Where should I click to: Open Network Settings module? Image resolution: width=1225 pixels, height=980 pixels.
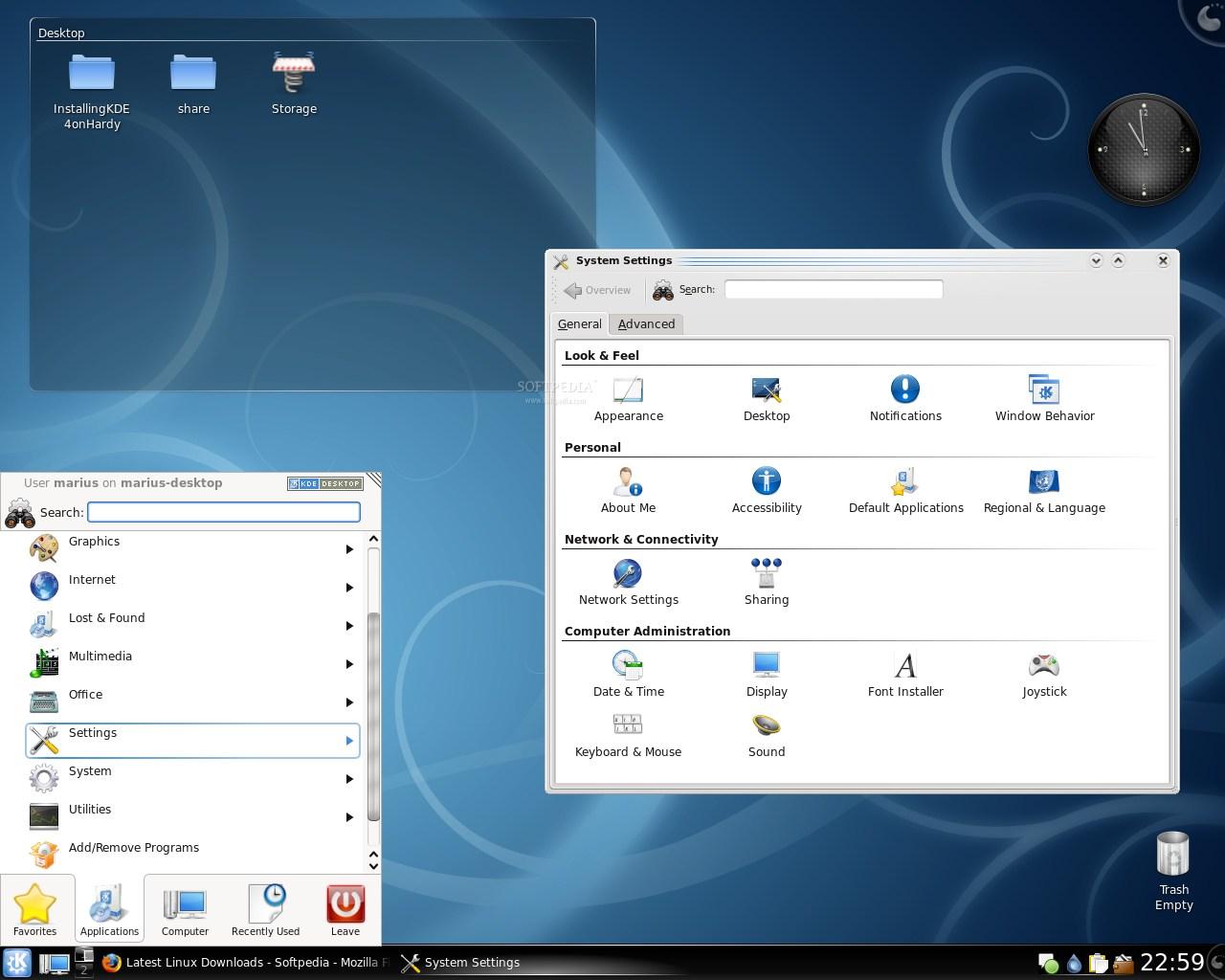tap(628, 580)
